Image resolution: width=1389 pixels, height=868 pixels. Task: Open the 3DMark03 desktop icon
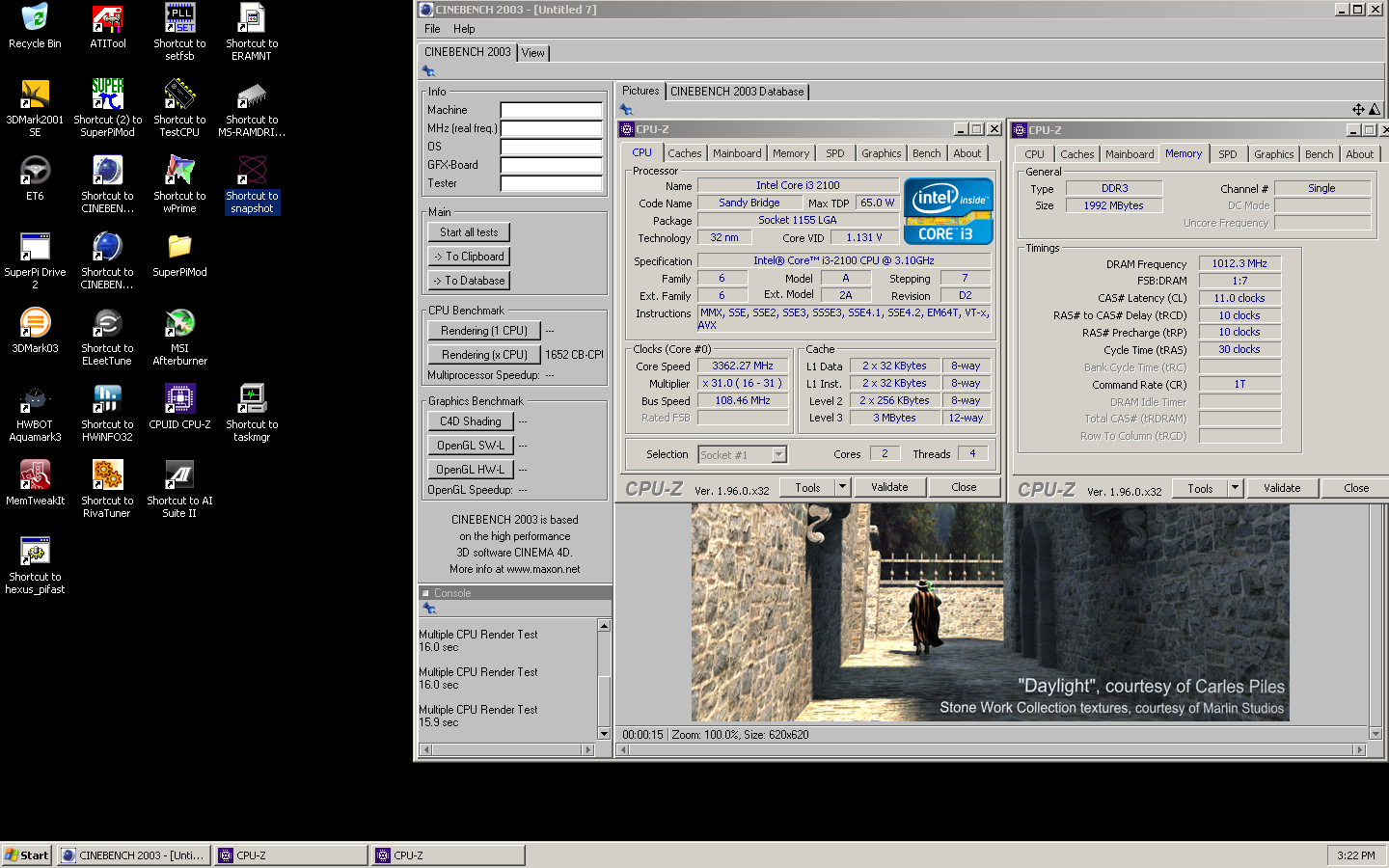click(35, 331)
